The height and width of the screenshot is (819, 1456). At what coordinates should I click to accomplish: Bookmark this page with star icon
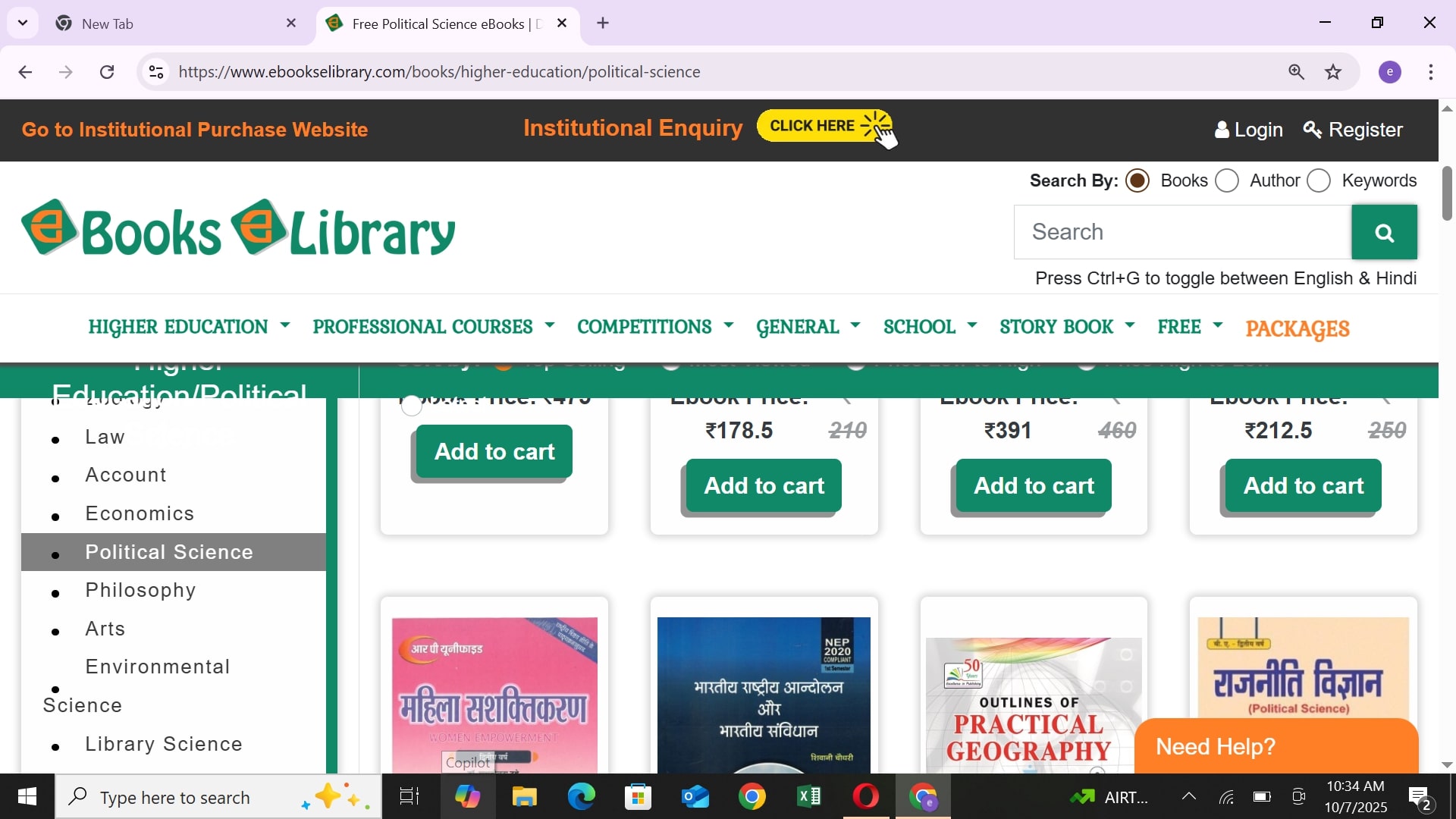tap(1333, 72)
